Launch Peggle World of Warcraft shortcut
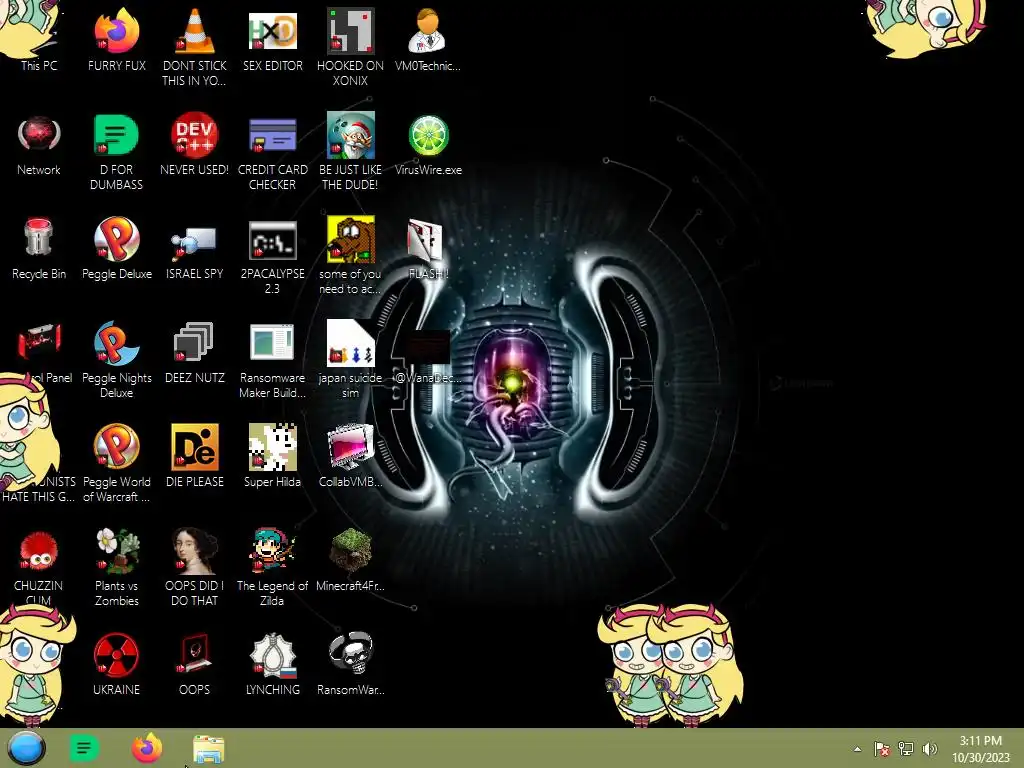This screenshot has height=768, width=1024. (x=116, y=464)
